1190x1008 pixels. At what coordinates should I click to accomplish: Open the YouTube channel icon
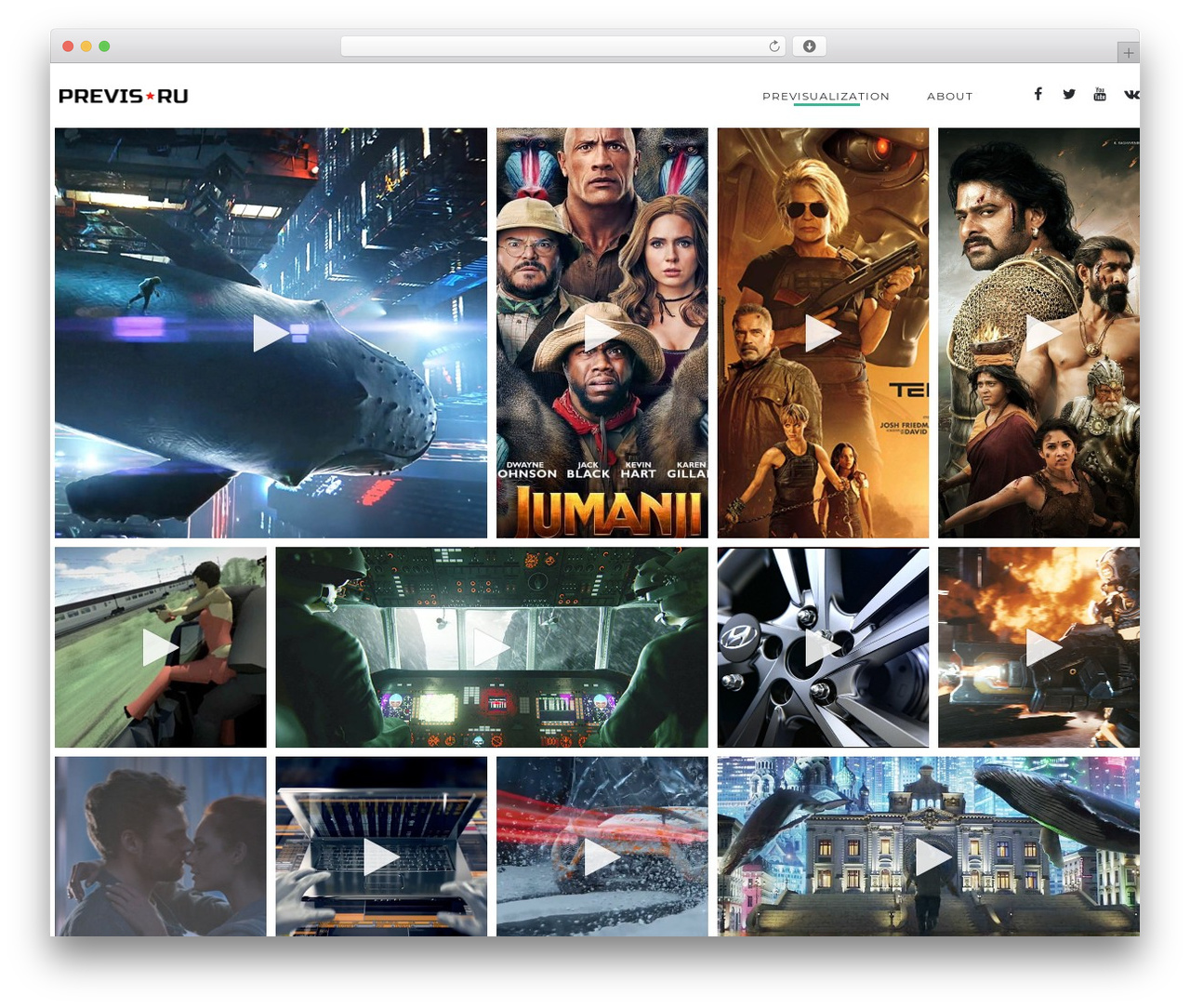click(x=1100, y=94)
